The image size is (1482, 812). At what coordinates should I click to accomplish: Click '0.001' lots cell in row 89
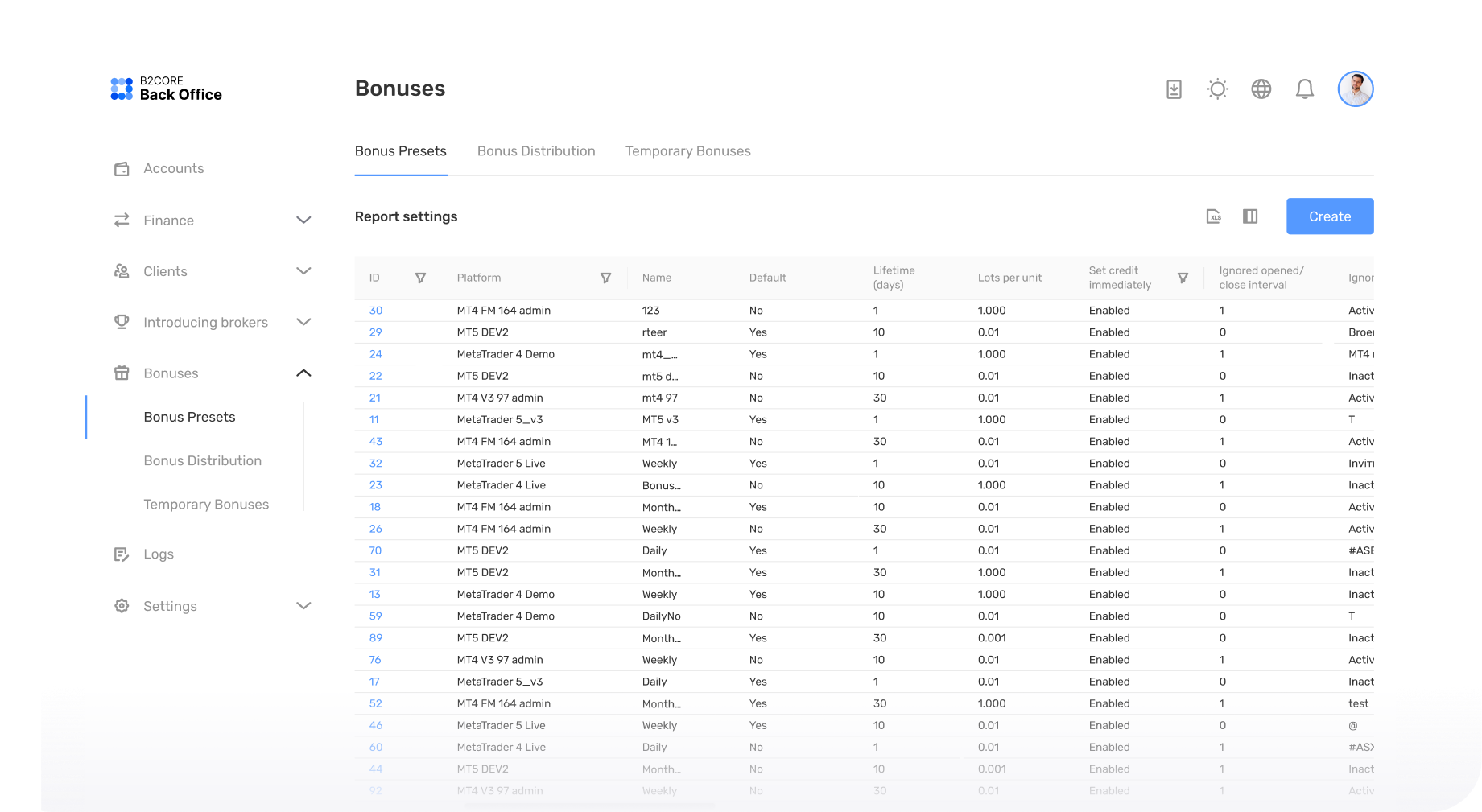click(x=992, y=638)
